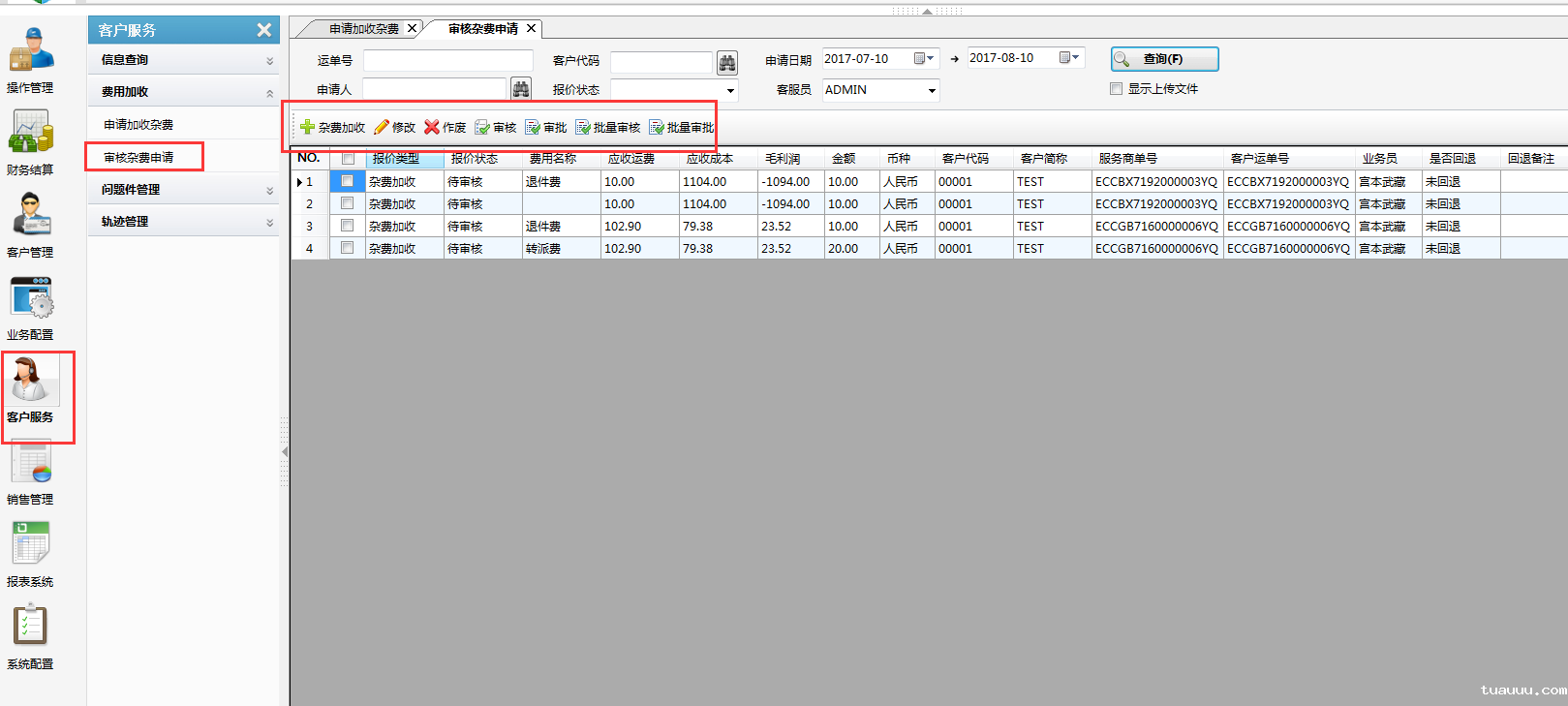
Task: Collapse the left sidebar splitter arrow
Action: click(285, 452)
